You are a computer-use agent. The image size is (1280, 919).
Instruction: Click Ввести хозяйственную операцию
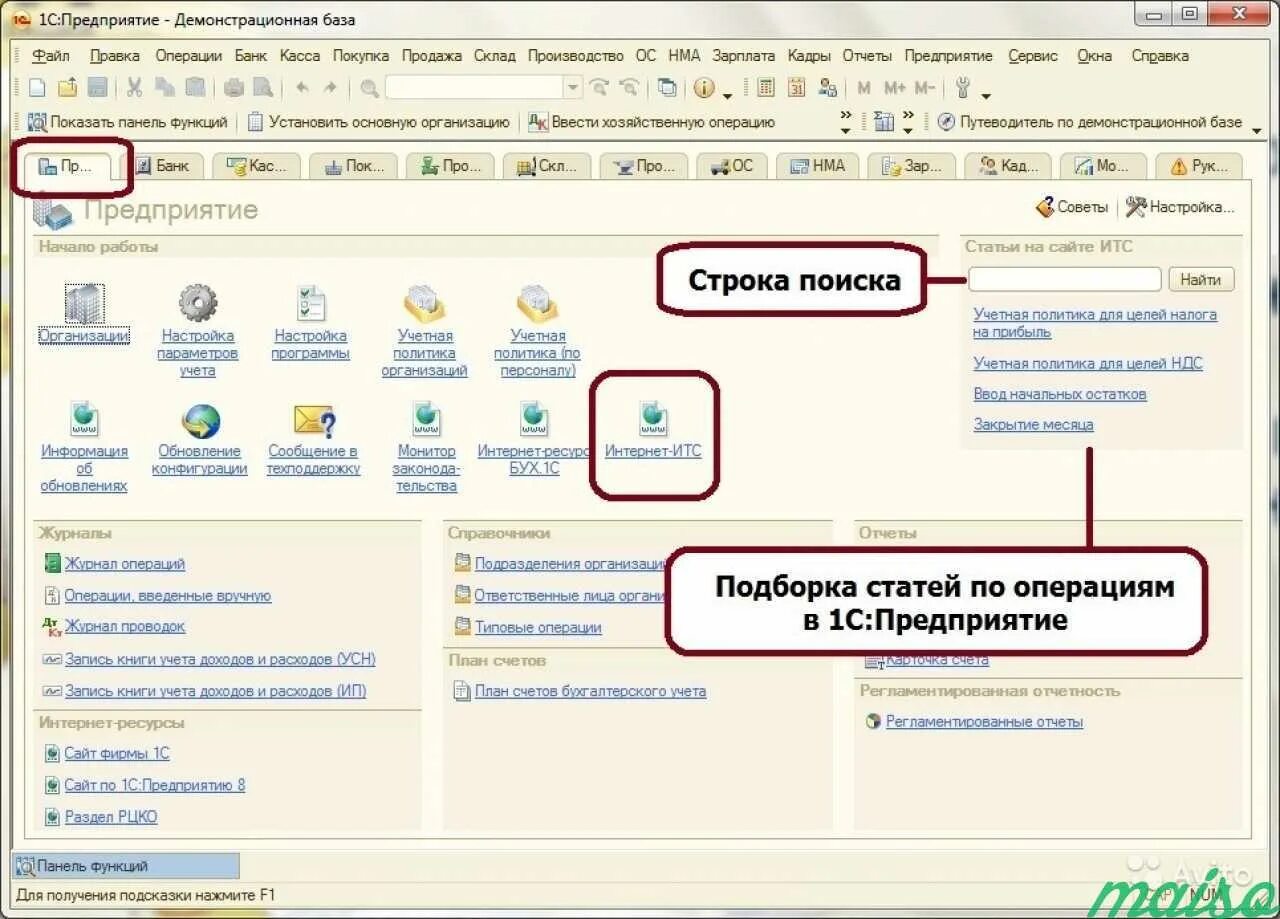652,122
